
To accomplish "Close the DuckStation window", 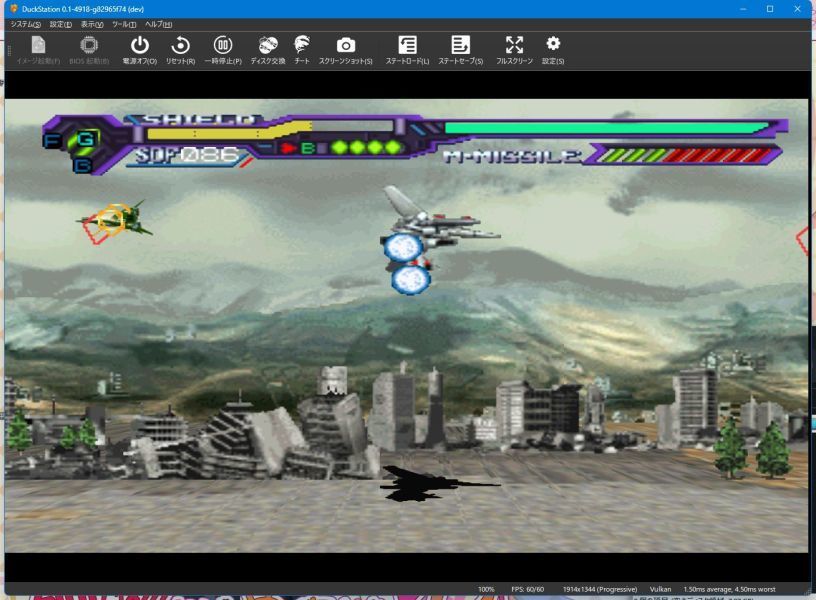I will [797, 9].
